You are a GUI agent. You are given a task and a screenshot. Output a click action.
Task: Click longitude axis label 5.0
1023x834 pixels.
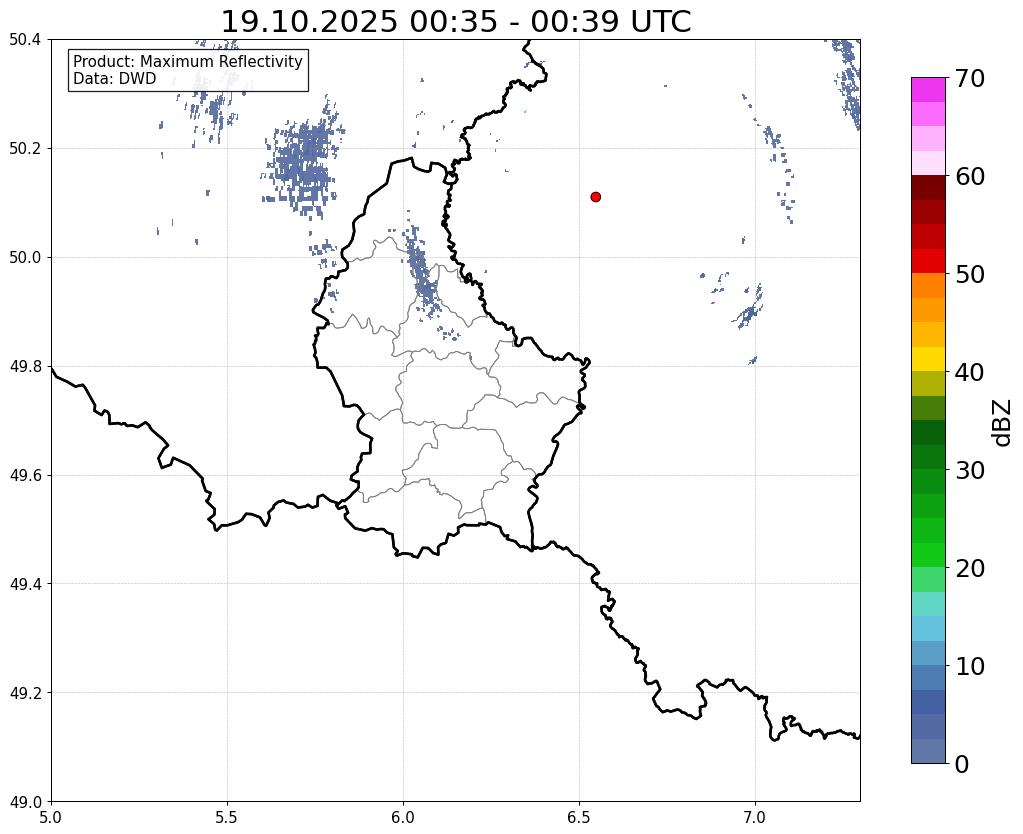(51, 818)
